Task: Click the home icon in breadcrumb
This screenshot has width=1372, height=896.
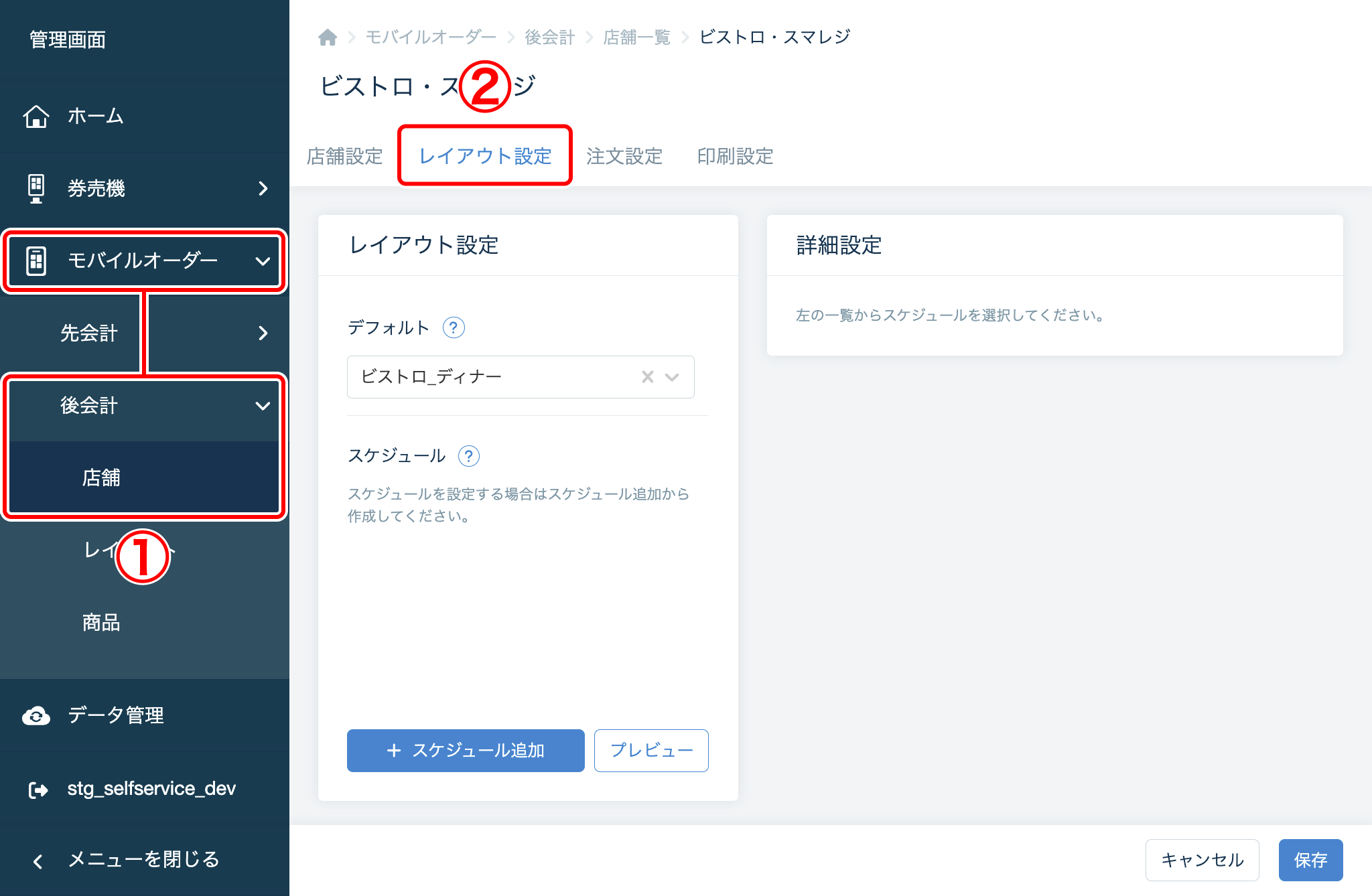Action: (328, 38)
